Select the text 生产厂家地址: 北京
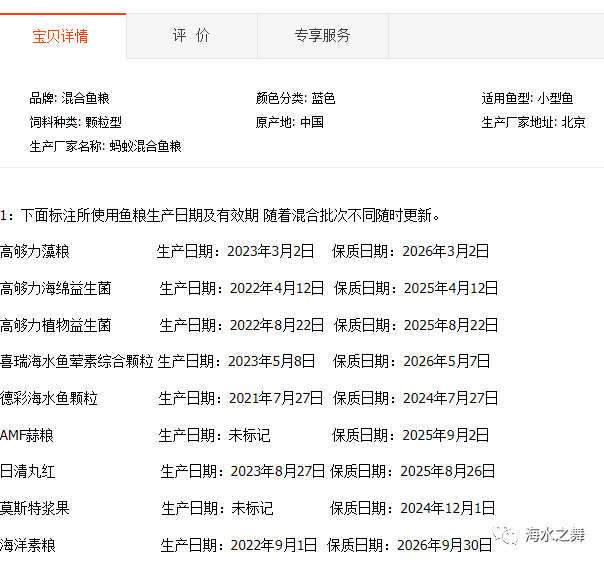This screenshot has width=604, height=562. coord(534,122)
